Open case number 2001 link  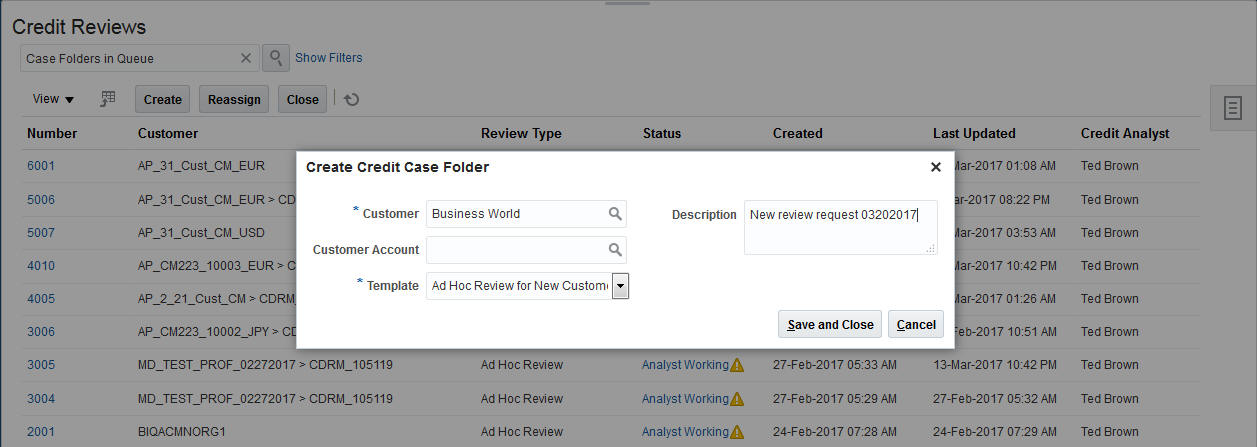(41, 432)
